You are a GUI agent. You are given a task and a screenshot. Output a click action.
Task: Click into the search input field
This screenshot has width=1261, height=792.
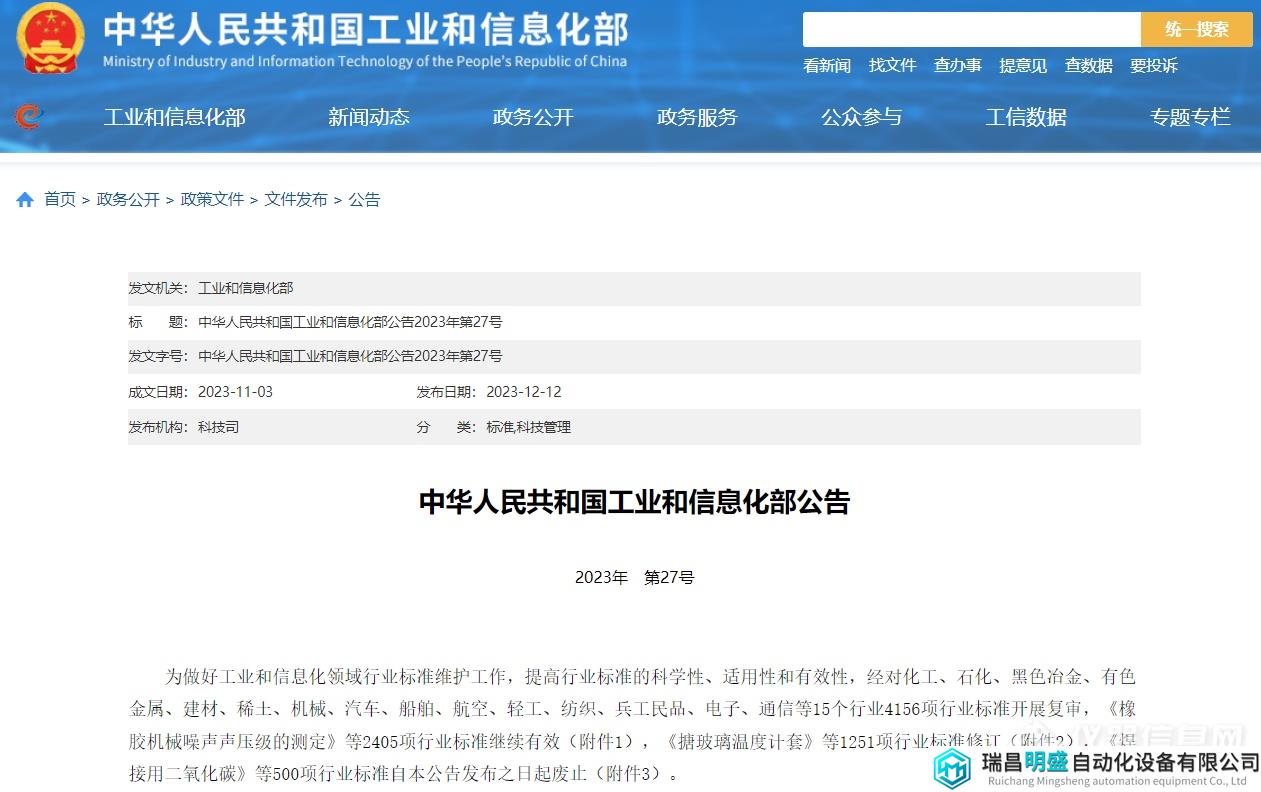click(970, 29)
